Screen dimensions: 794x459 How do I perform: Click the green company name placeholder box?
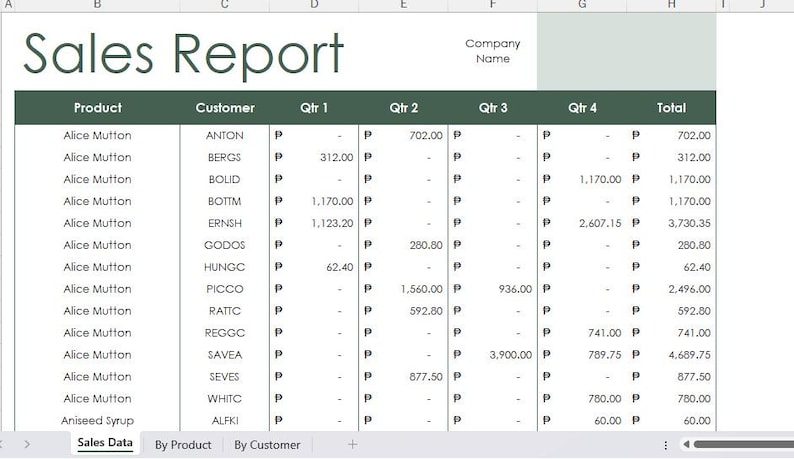point(626,51)
